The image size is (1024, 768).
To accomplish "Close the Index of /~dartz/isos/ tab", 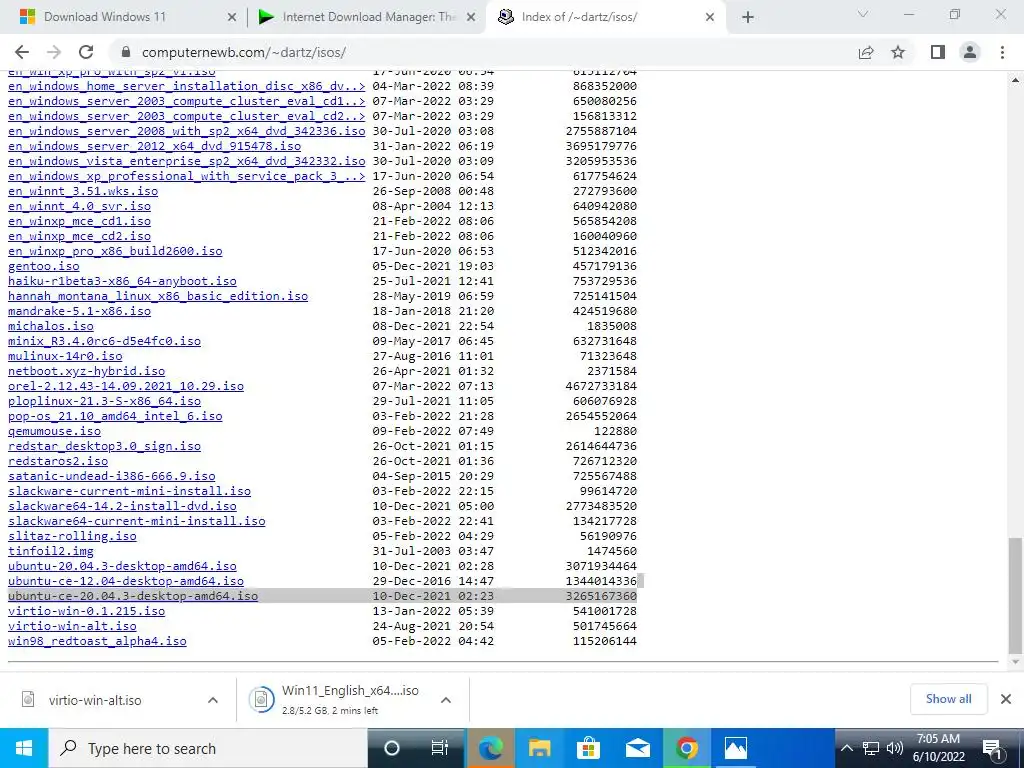I will tap(711, 18).
